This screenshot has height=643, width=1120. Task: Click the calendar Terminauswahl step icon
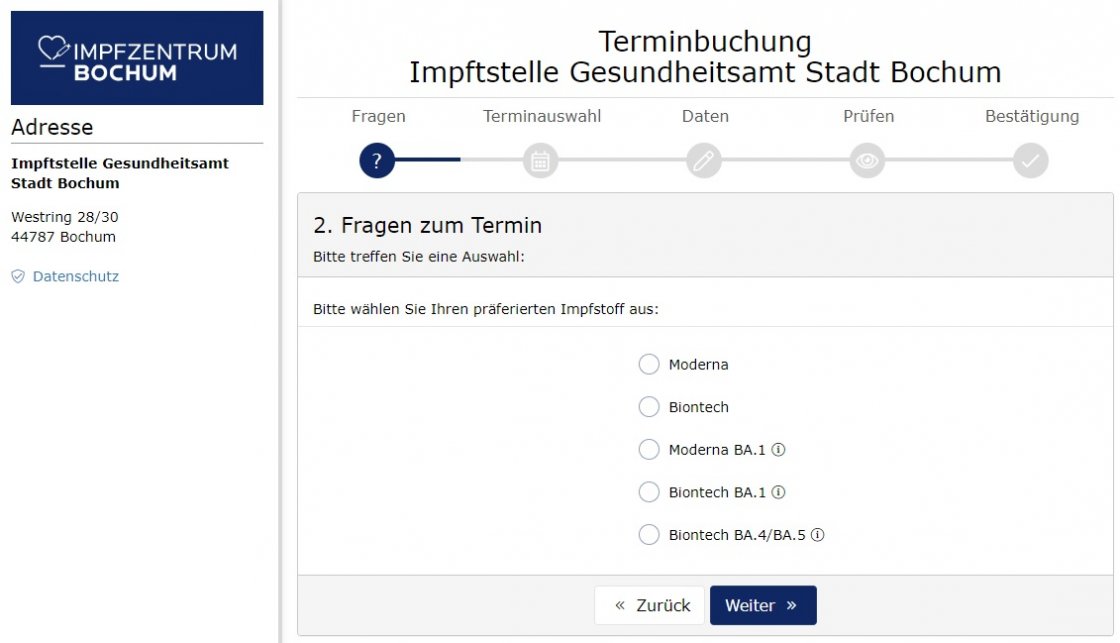pyautogui.click(x=541, y=161)
